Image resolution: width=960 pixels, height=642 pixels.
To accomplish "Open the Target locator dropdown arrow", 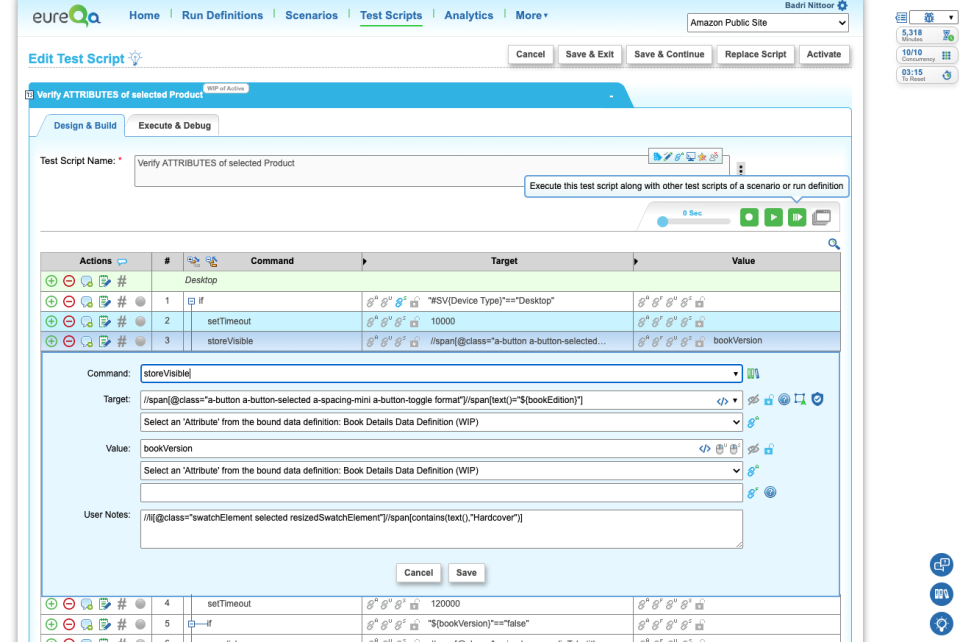I will [735, 401].
